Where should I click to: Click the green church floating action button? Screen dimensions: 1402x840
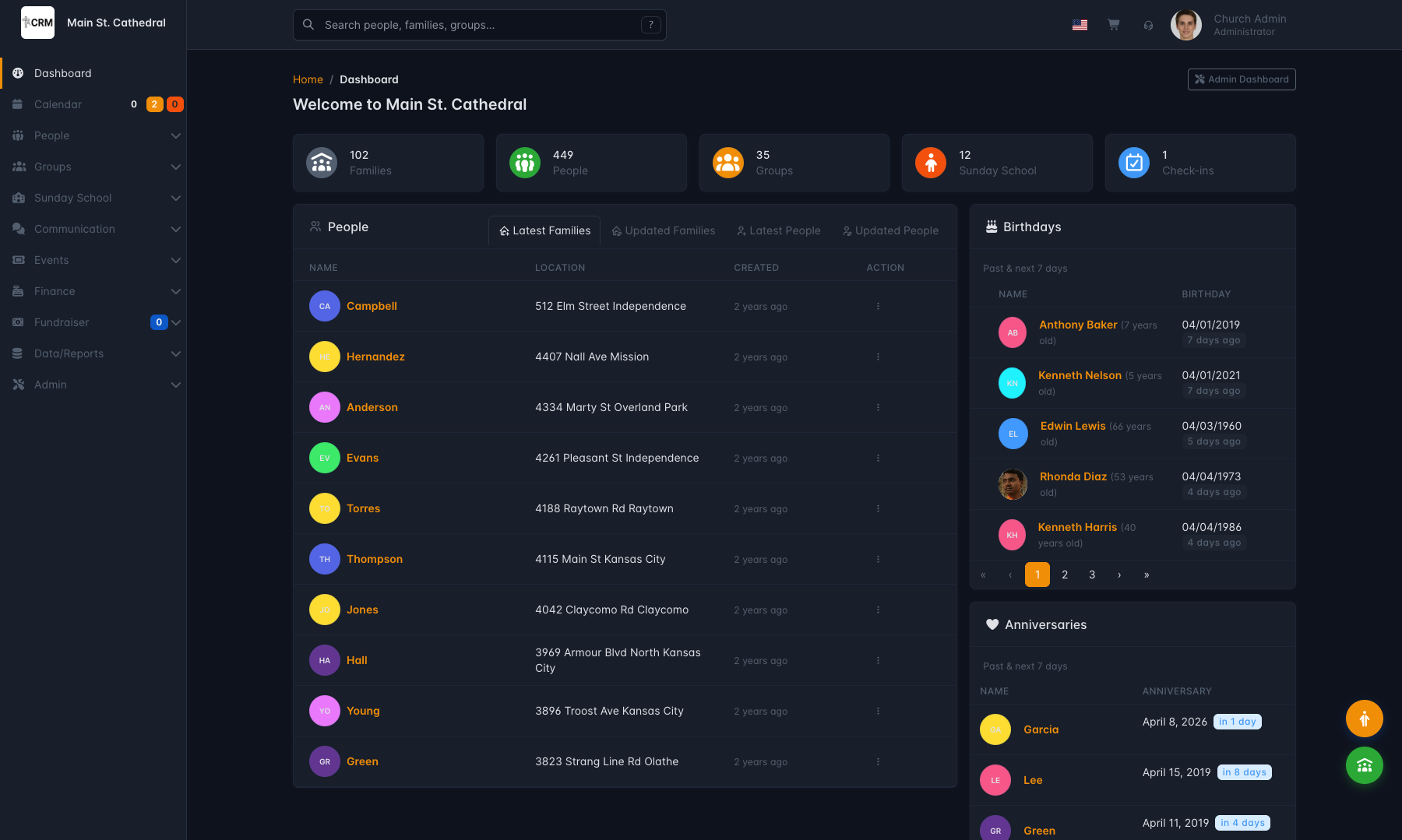click(1364, 765)
